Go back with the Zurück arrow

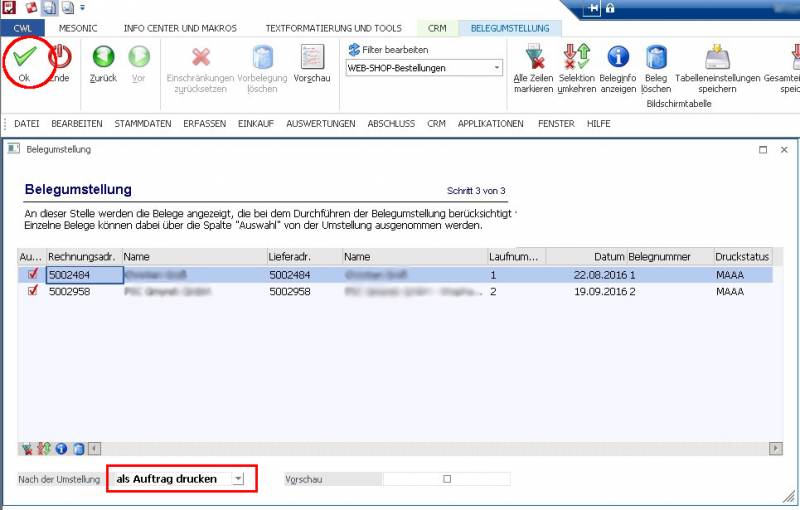[103, 57]
